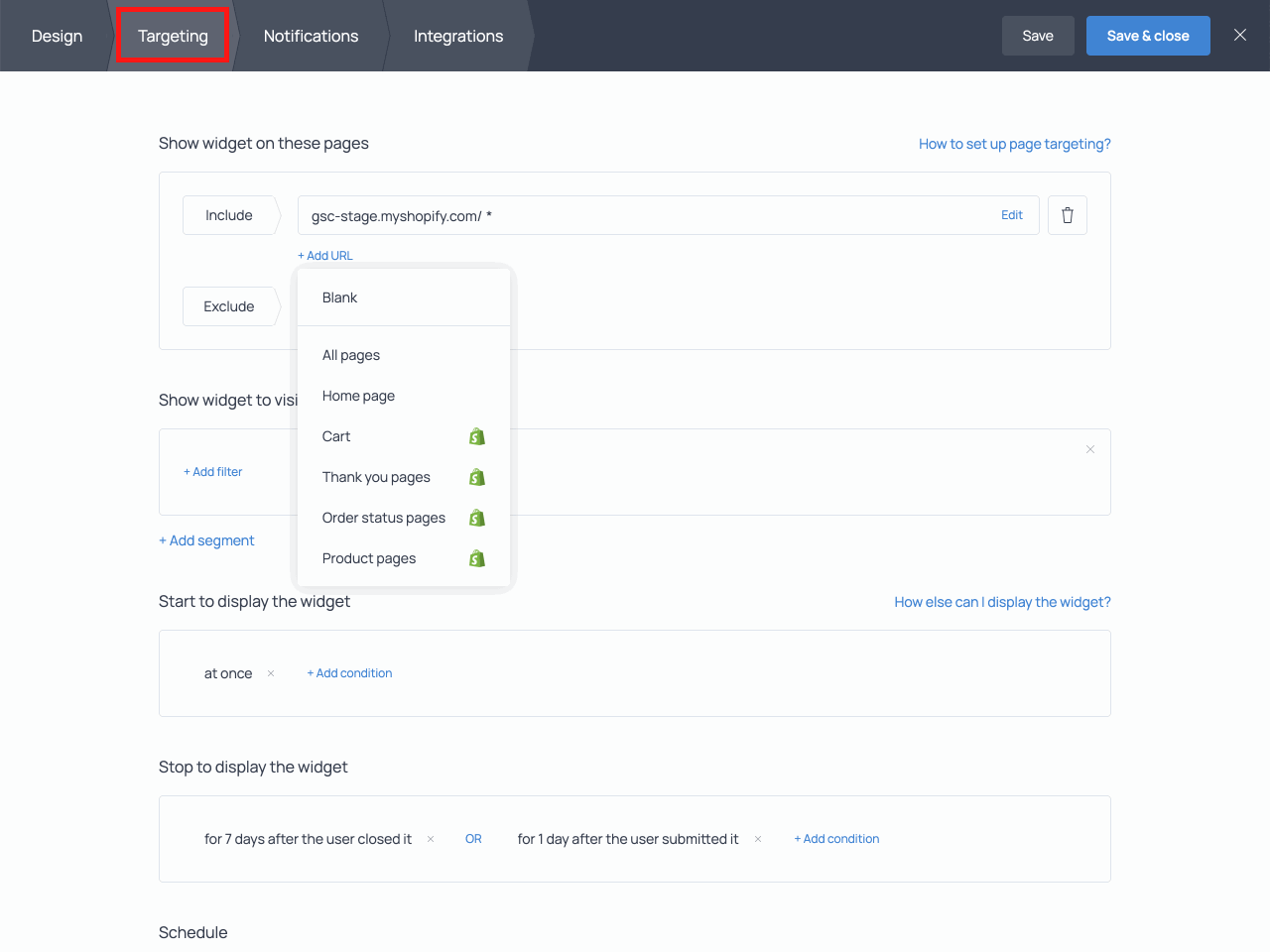Click the Shopify icon beside Order status pages

point(477,517)
